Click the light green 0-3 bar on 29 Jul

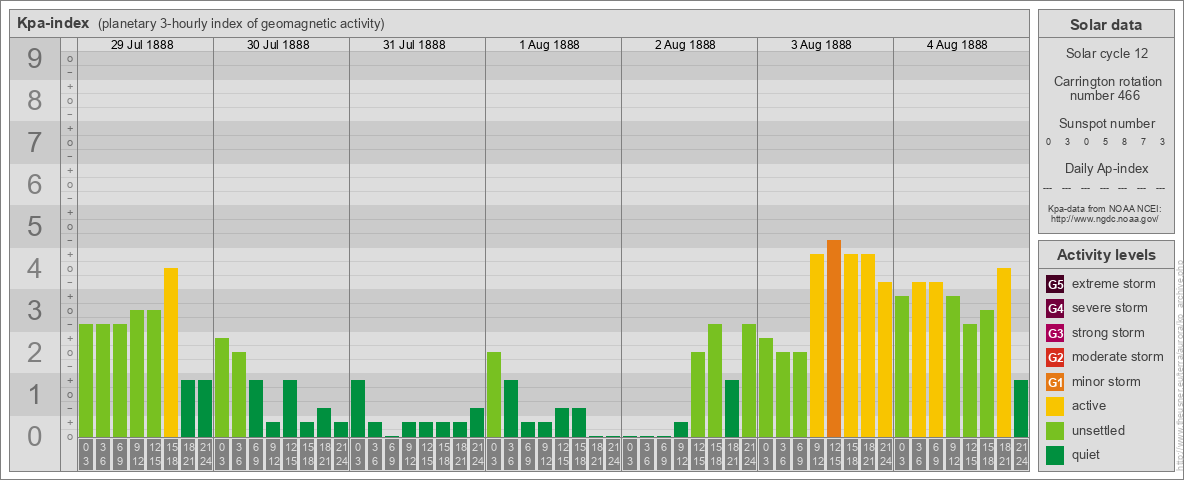tap(86, 380)
